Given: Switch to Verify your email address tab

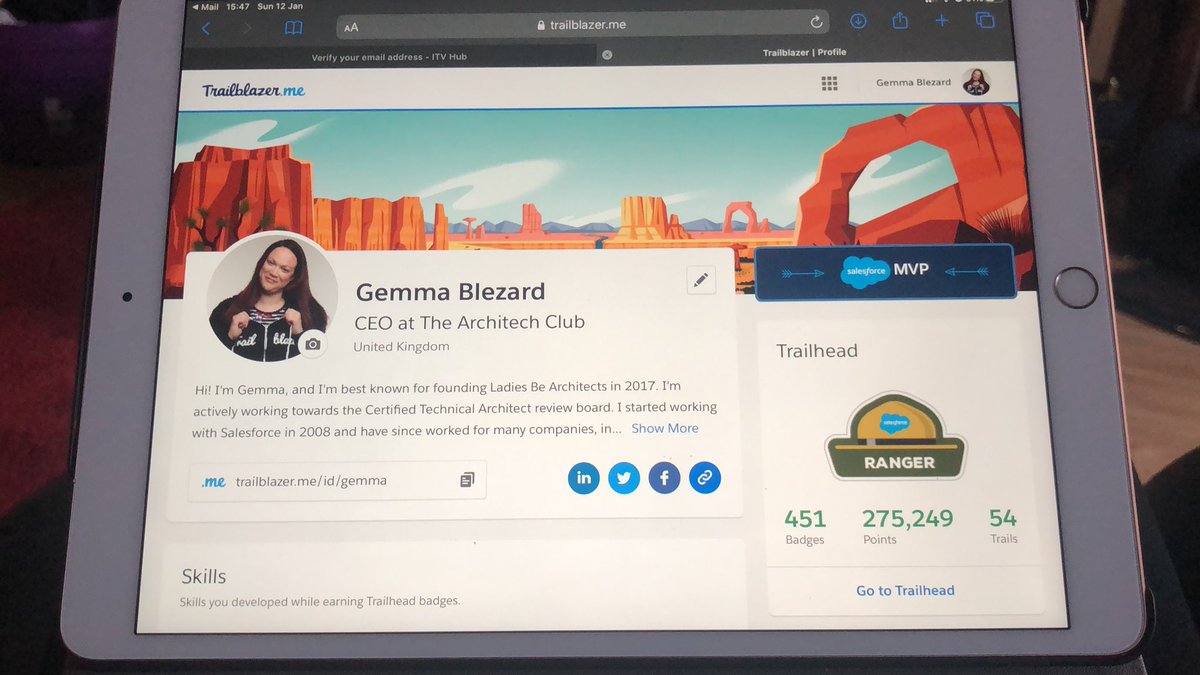Looking at the screenshot, I should (x=389, y=57).
